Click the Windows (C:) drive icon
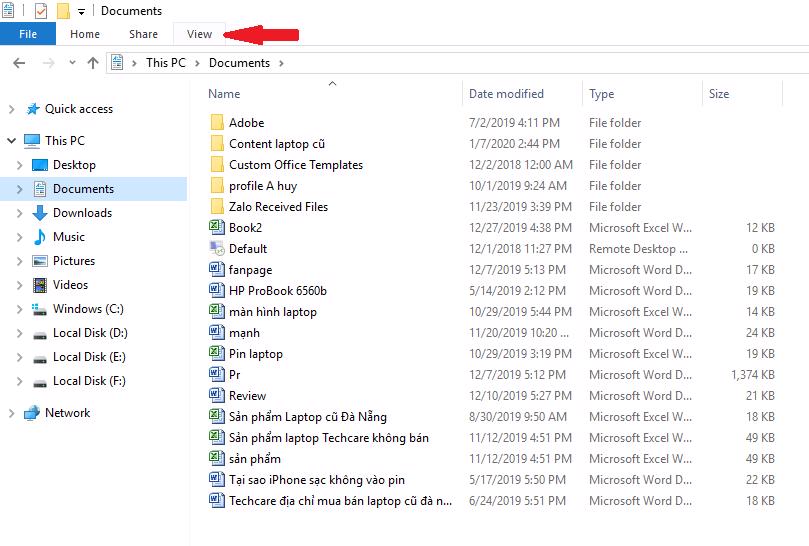The image size is (809, 546). 40,309
